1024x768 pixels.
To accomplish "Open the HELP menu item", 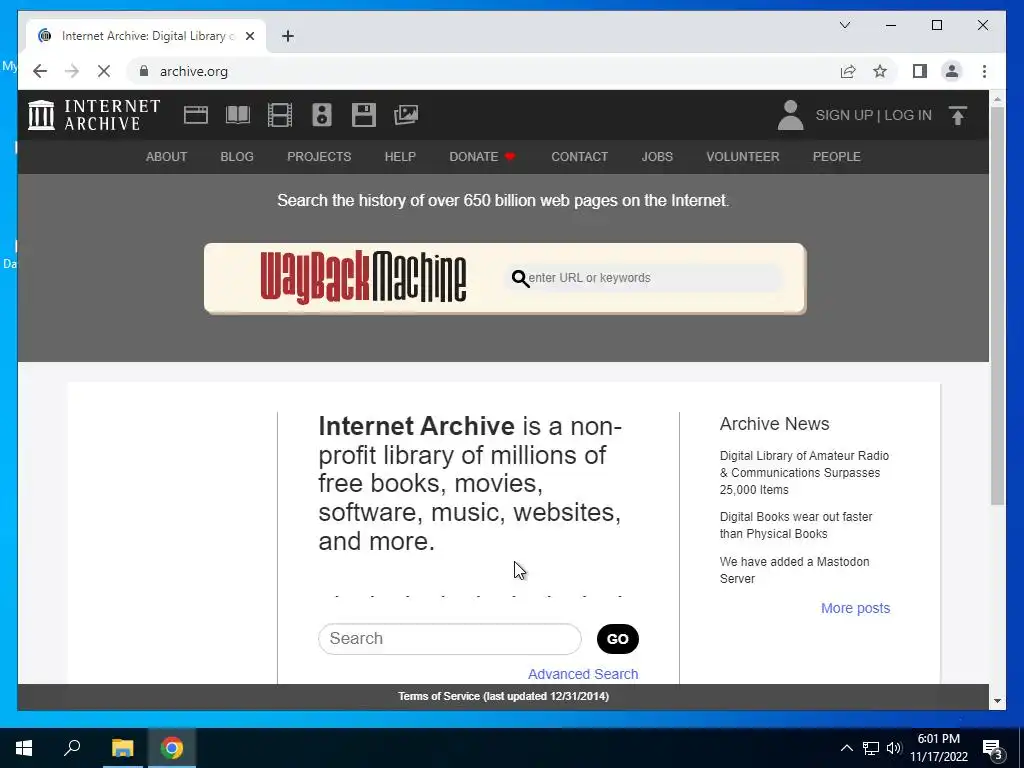I will click(400, 157).
